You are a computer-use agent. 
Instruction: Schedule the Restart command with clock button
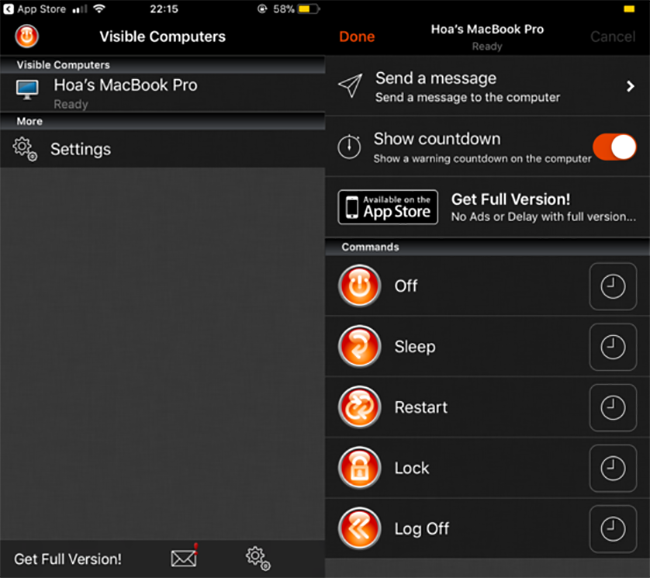pos(612,408)
